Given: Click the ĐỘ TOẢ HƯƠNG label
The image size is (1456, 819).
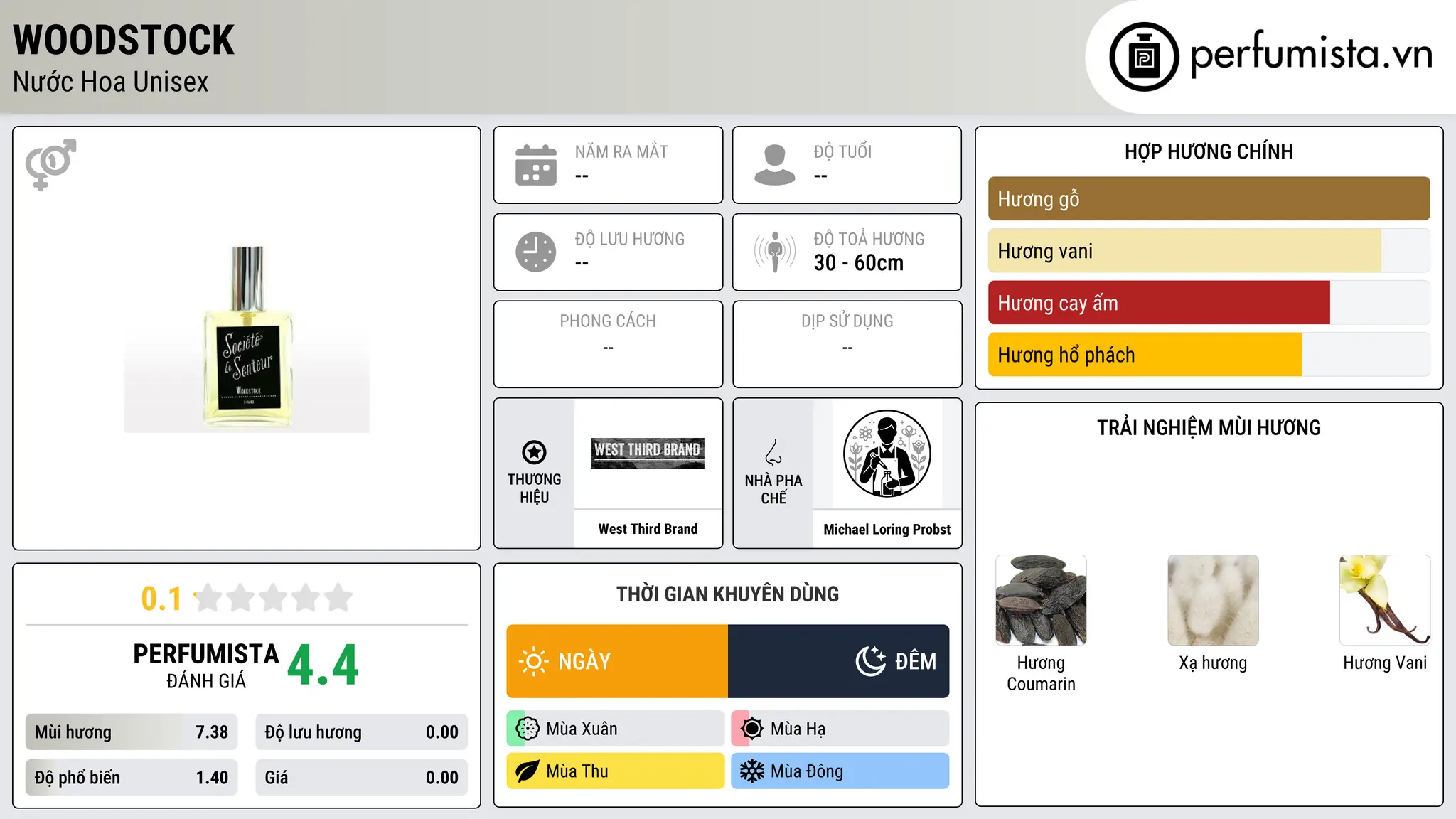Looking at the screenshot, I should [869, 239].
